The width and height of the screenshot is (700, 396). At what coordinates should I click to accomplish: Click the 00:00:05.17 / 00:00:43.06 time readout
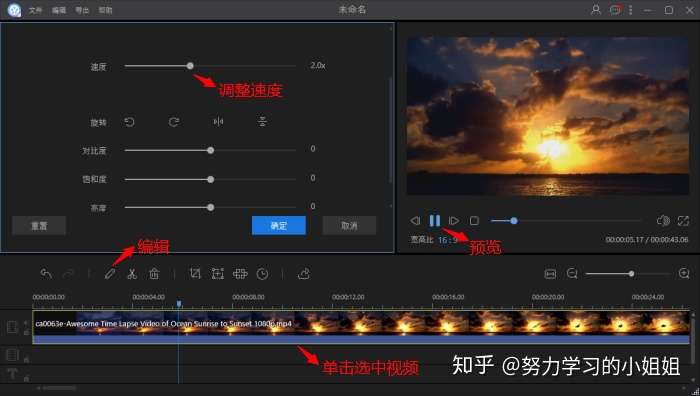pyautogui.click(x=647, y=240)
